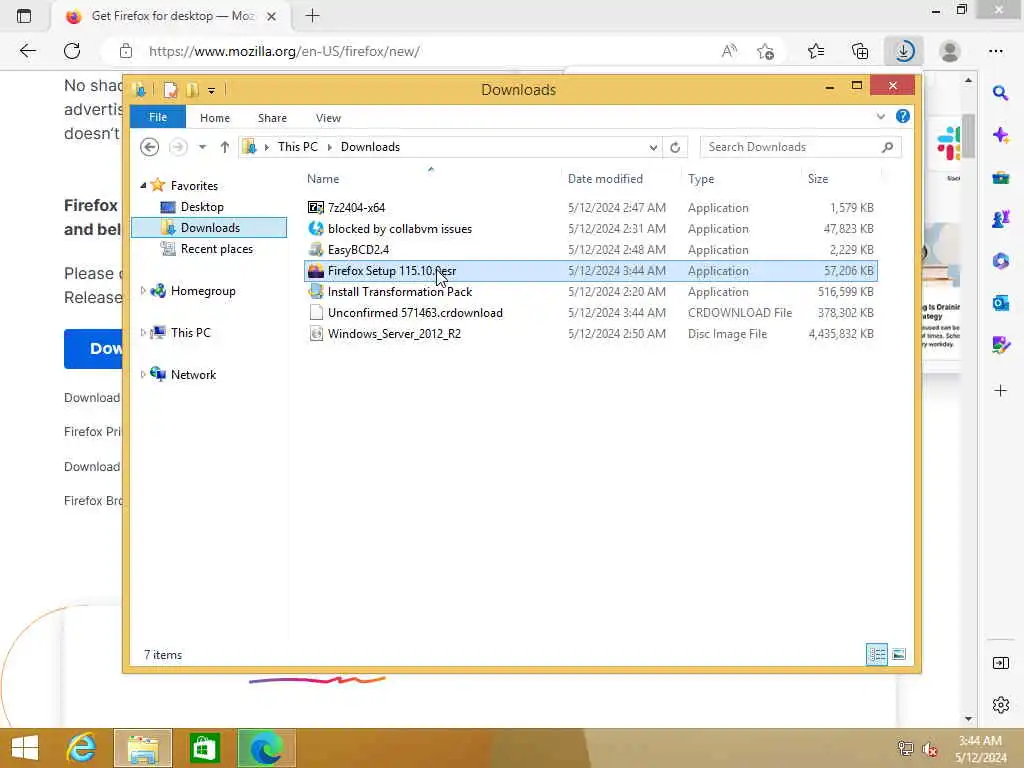Click the Explorer search magnifier icon
The width and height of the screenshot is (1024, 768).
click(x=887, y=147)
